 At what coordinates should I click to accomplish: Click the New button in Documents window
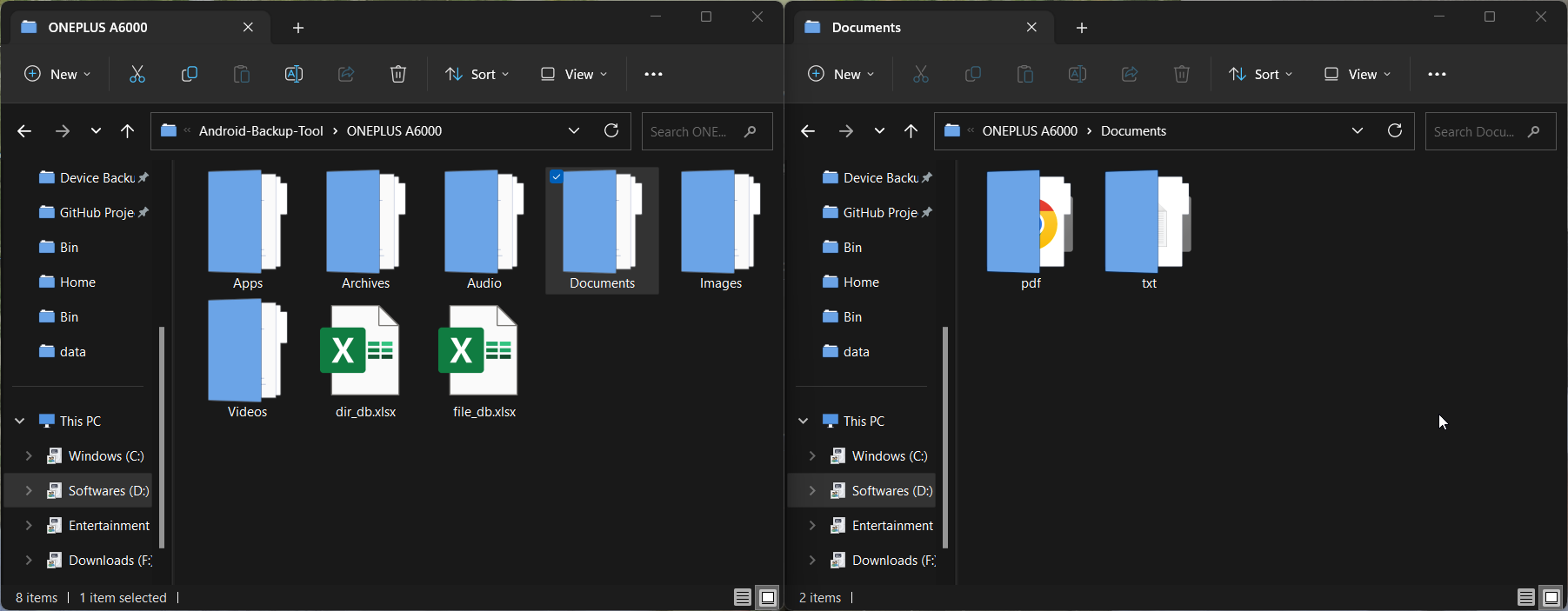tap(841, 75)
